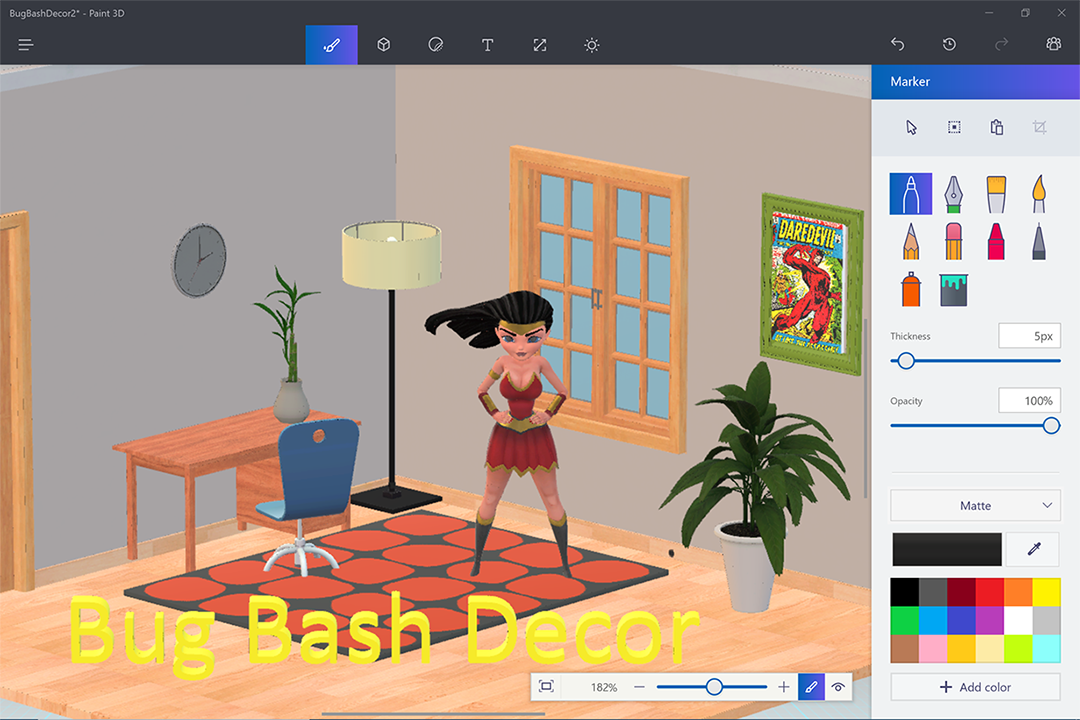Open the Text tool tab
Image resolution: width=1080 pixels, height=720 pixels.
[487, 45]
